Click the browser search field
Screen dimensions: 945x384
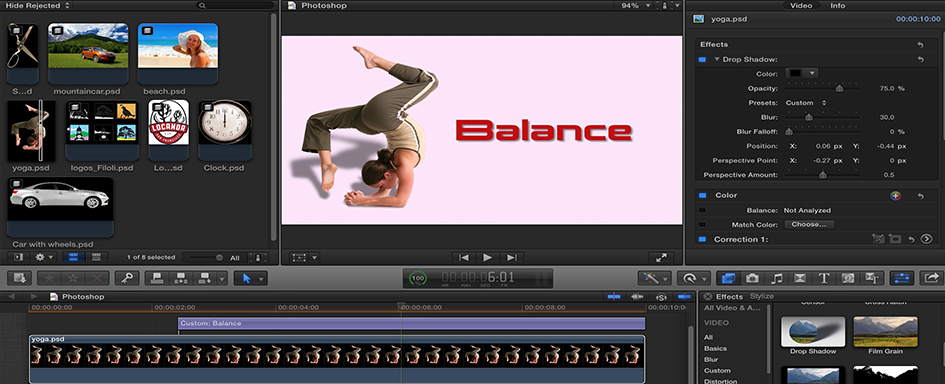[x=235, y=5]
